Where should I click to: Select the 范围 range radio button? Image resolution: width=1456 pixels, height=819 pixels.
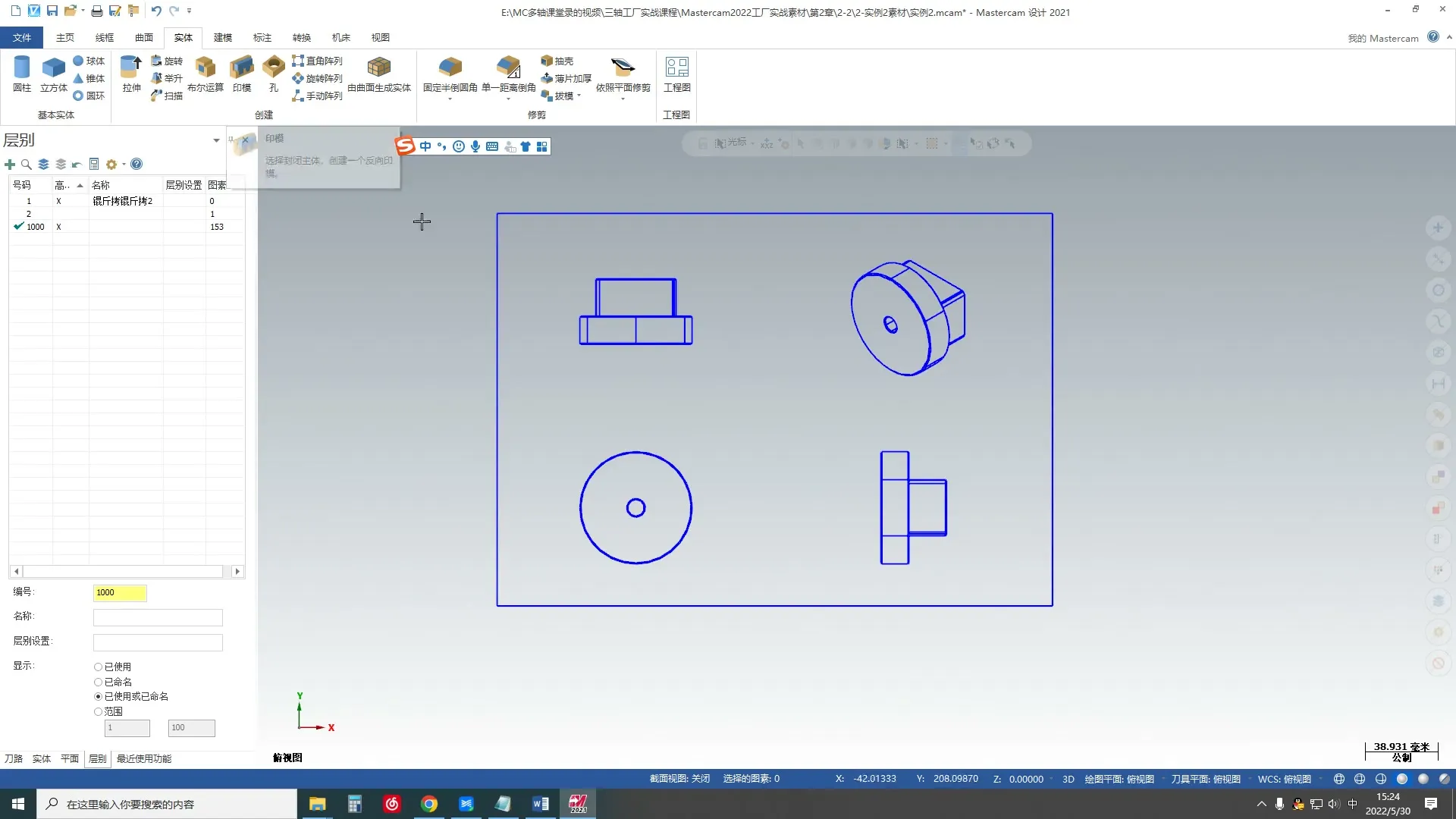[98, 712]
